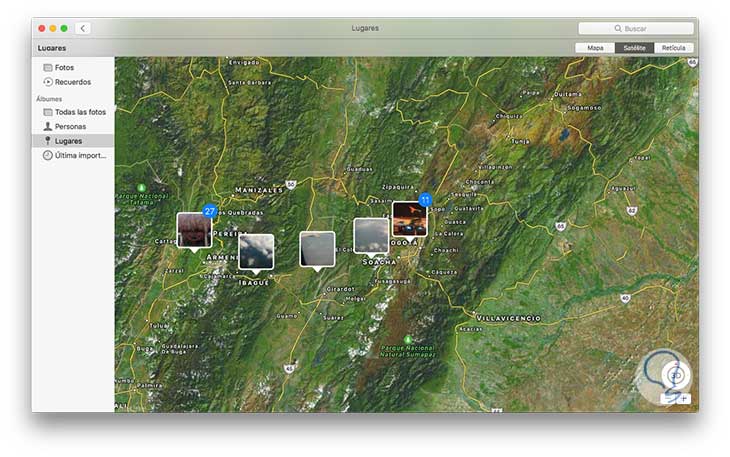Screen dimensions: 730x457
Task: Zoom out with the minus map button
Action: point(668,398)
